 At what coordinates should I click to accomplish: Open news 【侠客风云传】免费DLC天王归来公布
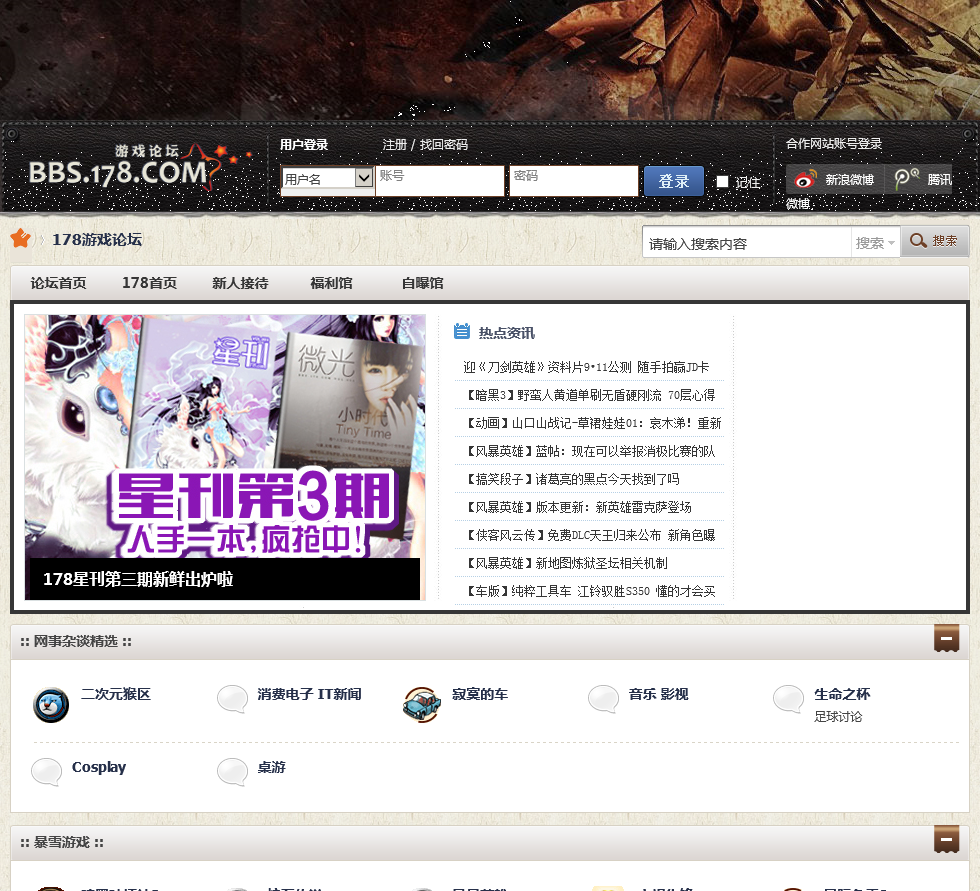coord(589,535)
